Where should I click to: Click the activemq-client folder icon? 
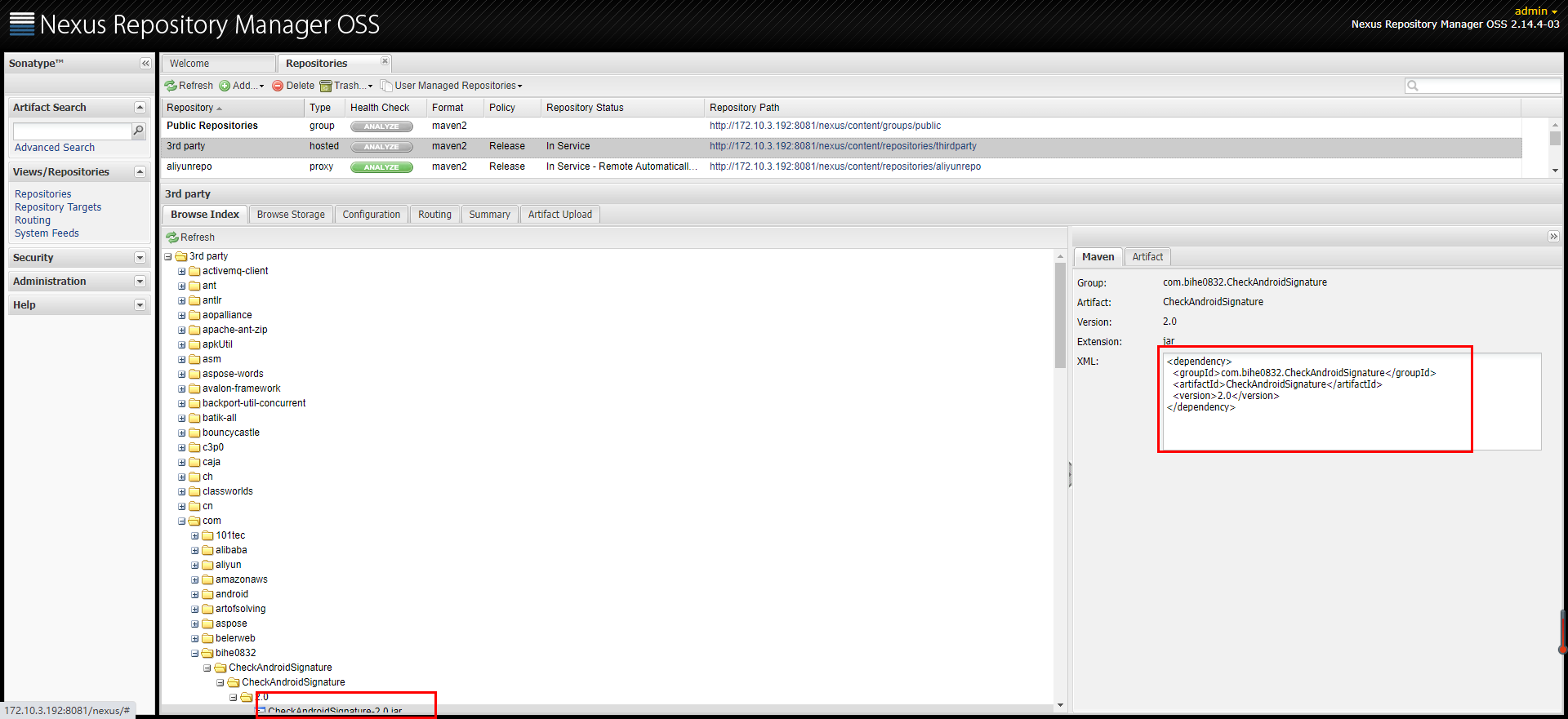click(195, 271)
